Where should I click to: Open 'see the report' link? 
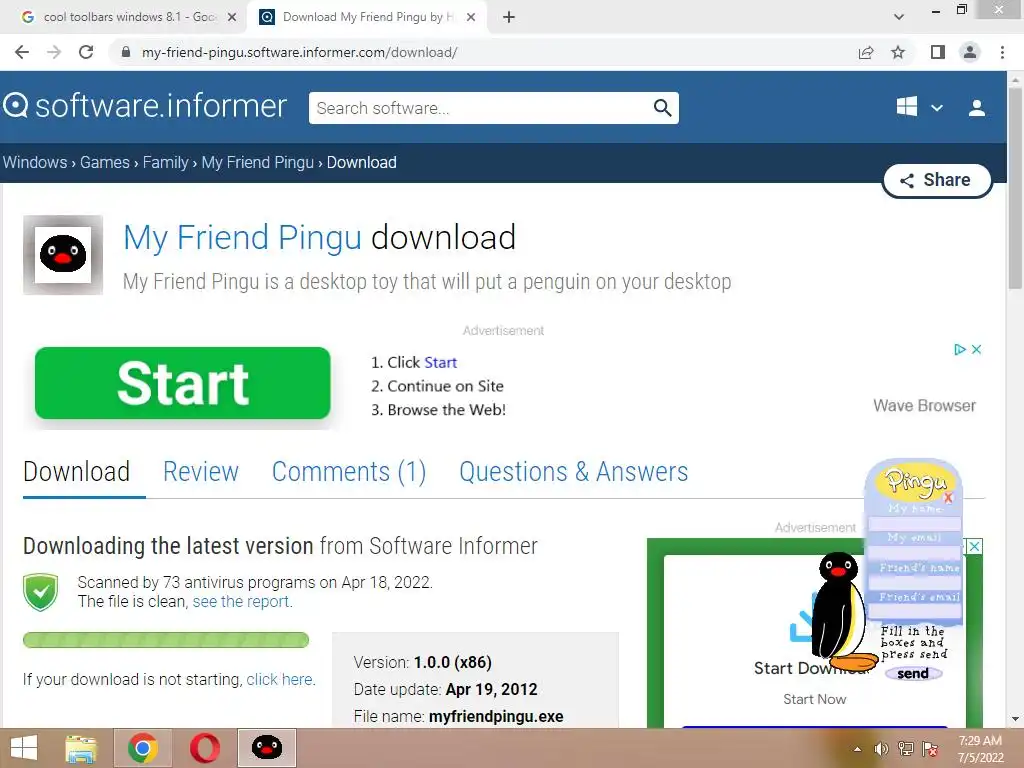point(242,601)
